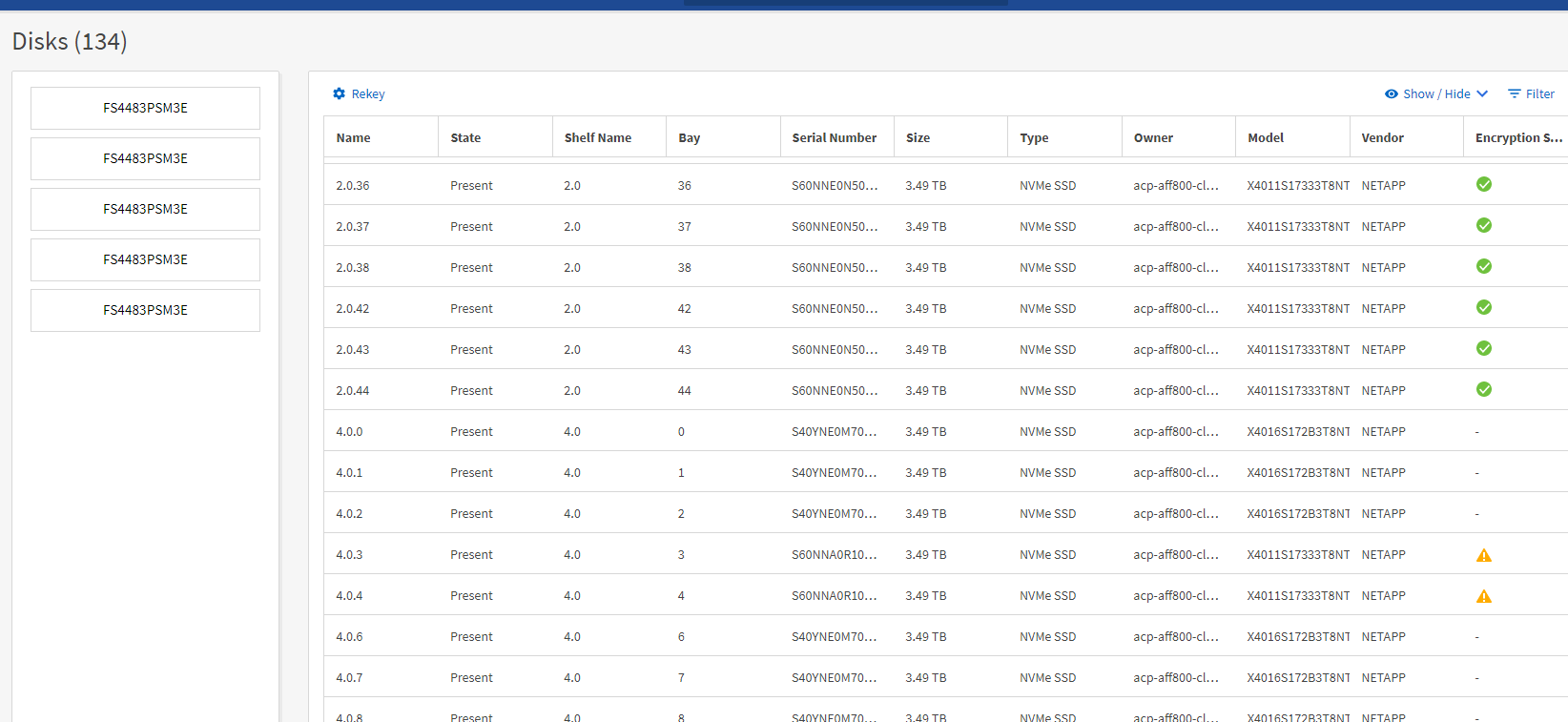Viewport: 1568px width, 722px height.
Task: Select disk row 2.0.42 name cell
Action: 352,308
